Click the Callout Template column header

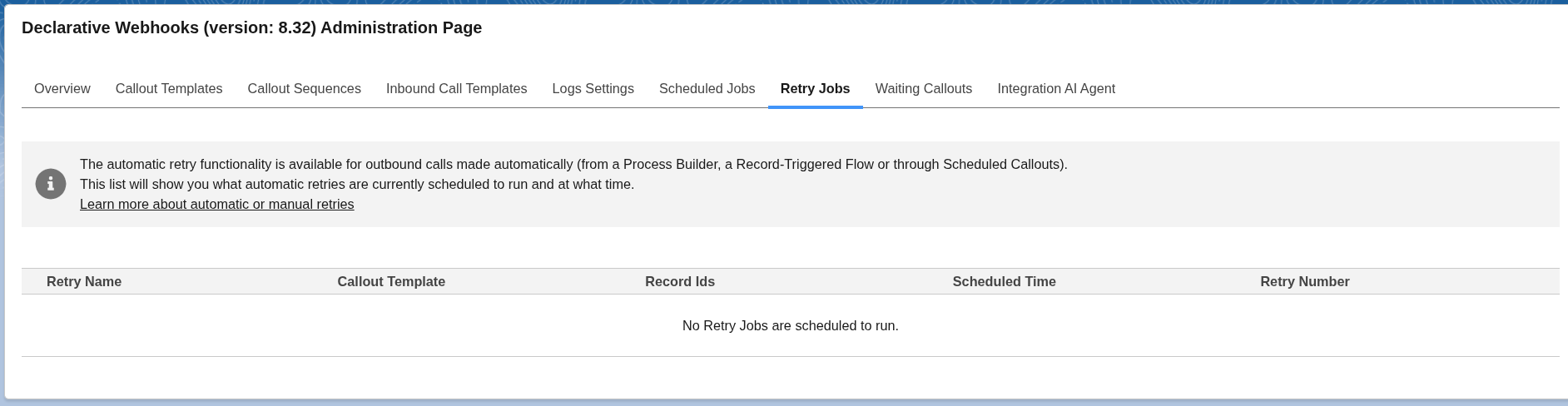click(391, 282)
